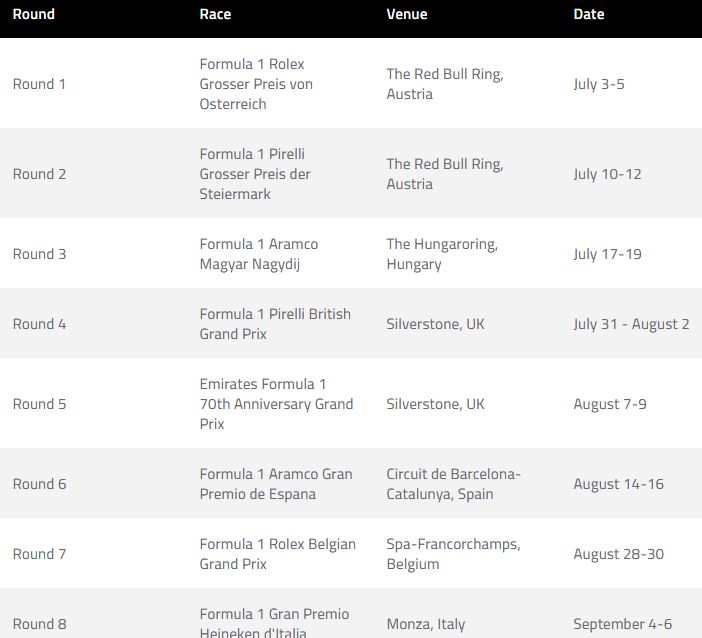Select the Rolex Grosser Preis von Osterreich race
This screenshot has height=638, width=702.
256,84
